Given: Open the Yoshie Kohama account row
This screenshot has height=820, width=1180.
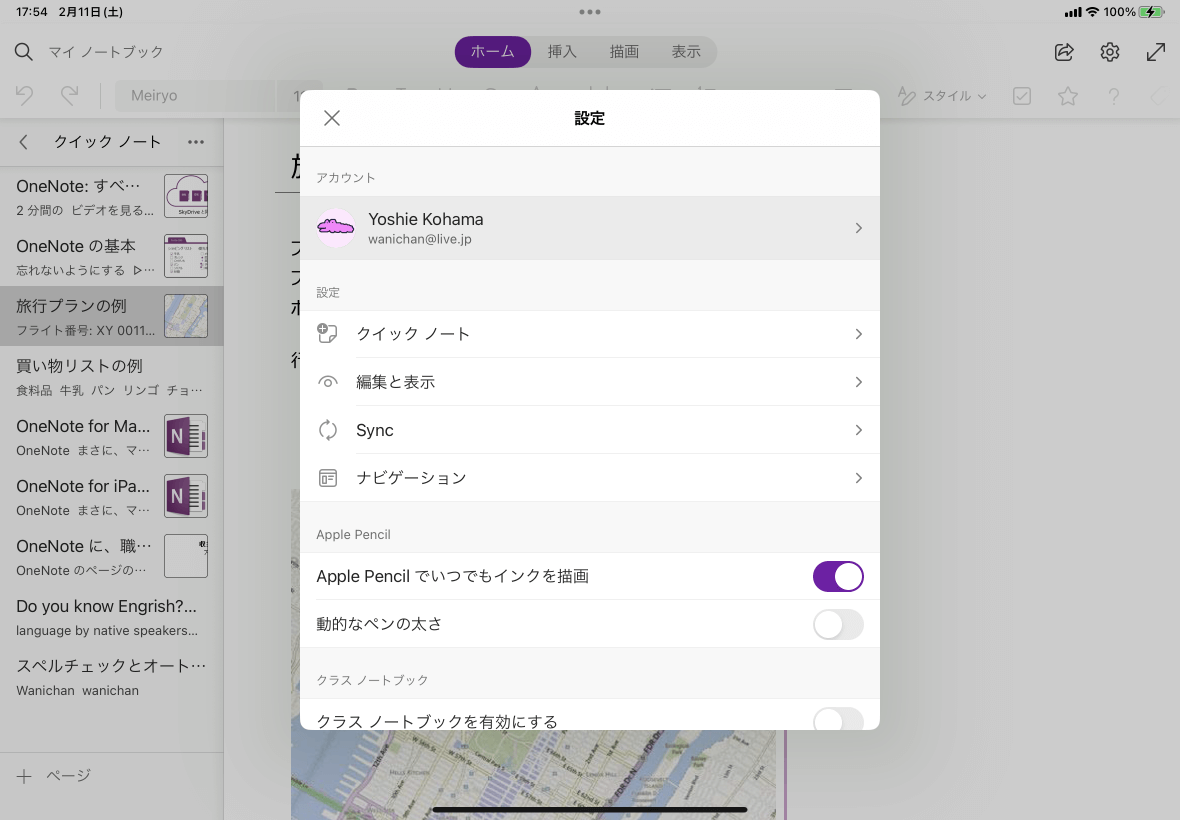Looking at the screenshot, I should click(x=589, y=228).
